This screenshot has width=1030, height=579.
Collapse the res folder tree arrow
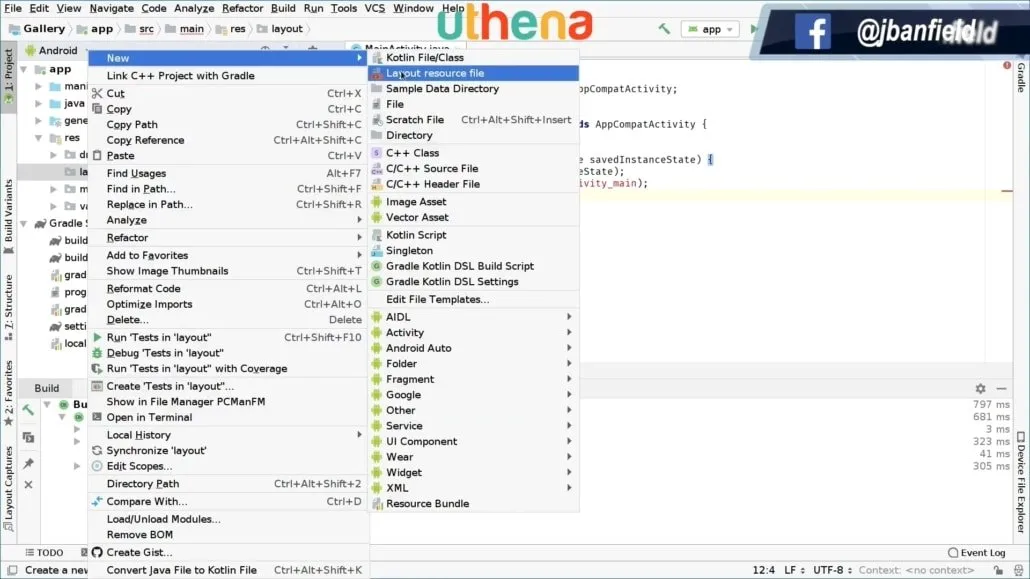tap(39, 138)
